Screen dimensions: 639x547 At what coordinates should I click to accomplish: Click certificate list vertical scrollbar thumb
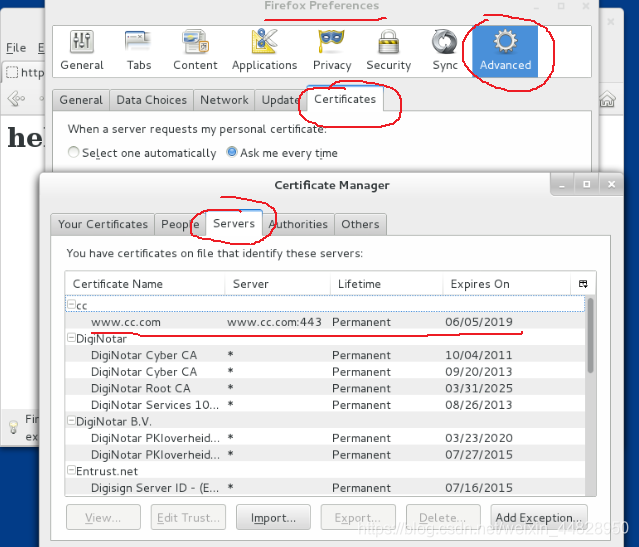coord(590,335)
